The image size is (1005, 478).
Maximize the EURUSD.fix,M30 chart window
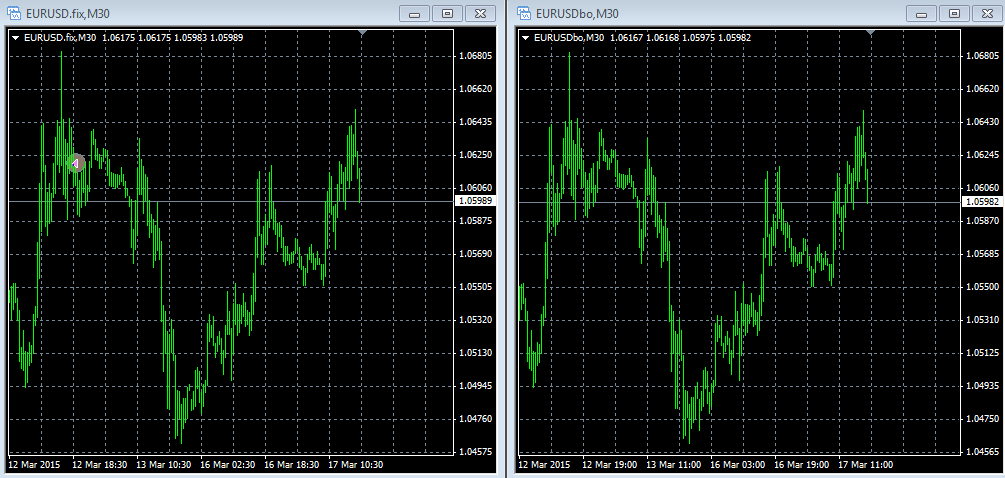point(447,13)
